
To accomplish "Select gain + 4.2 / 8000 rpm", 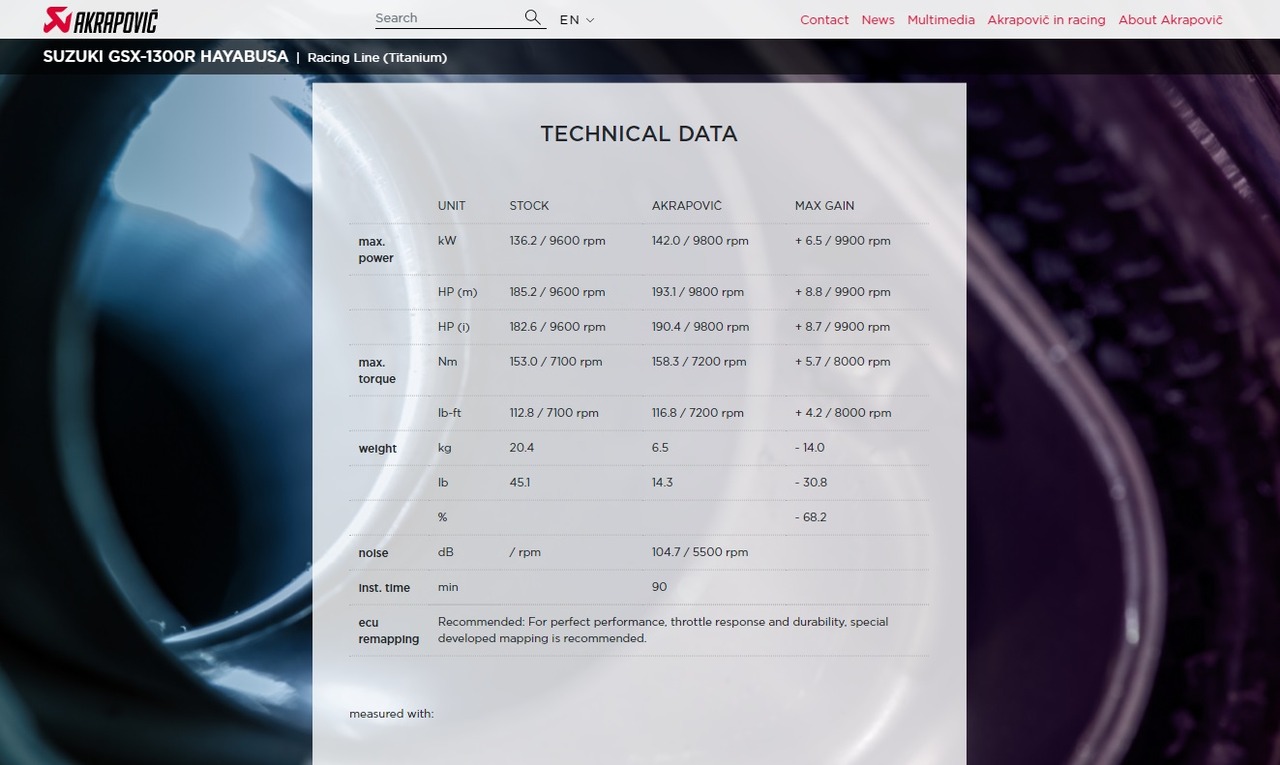I will (x=843, y=413).
